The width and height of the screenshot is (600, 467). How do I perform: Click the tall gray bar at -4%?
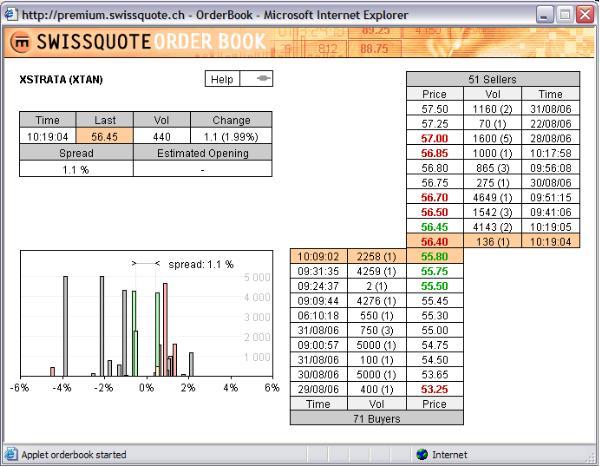click(65, 326)
